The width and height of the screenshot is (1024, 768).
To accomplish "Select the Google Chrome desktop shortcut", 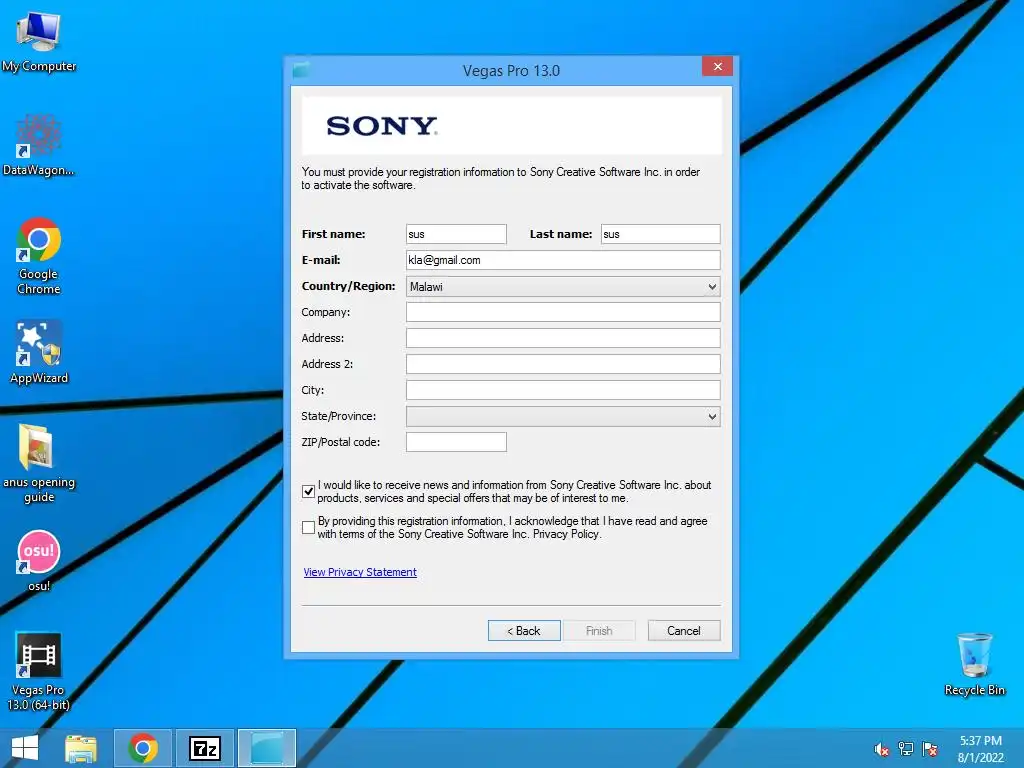I will click(x=39, y=256).
